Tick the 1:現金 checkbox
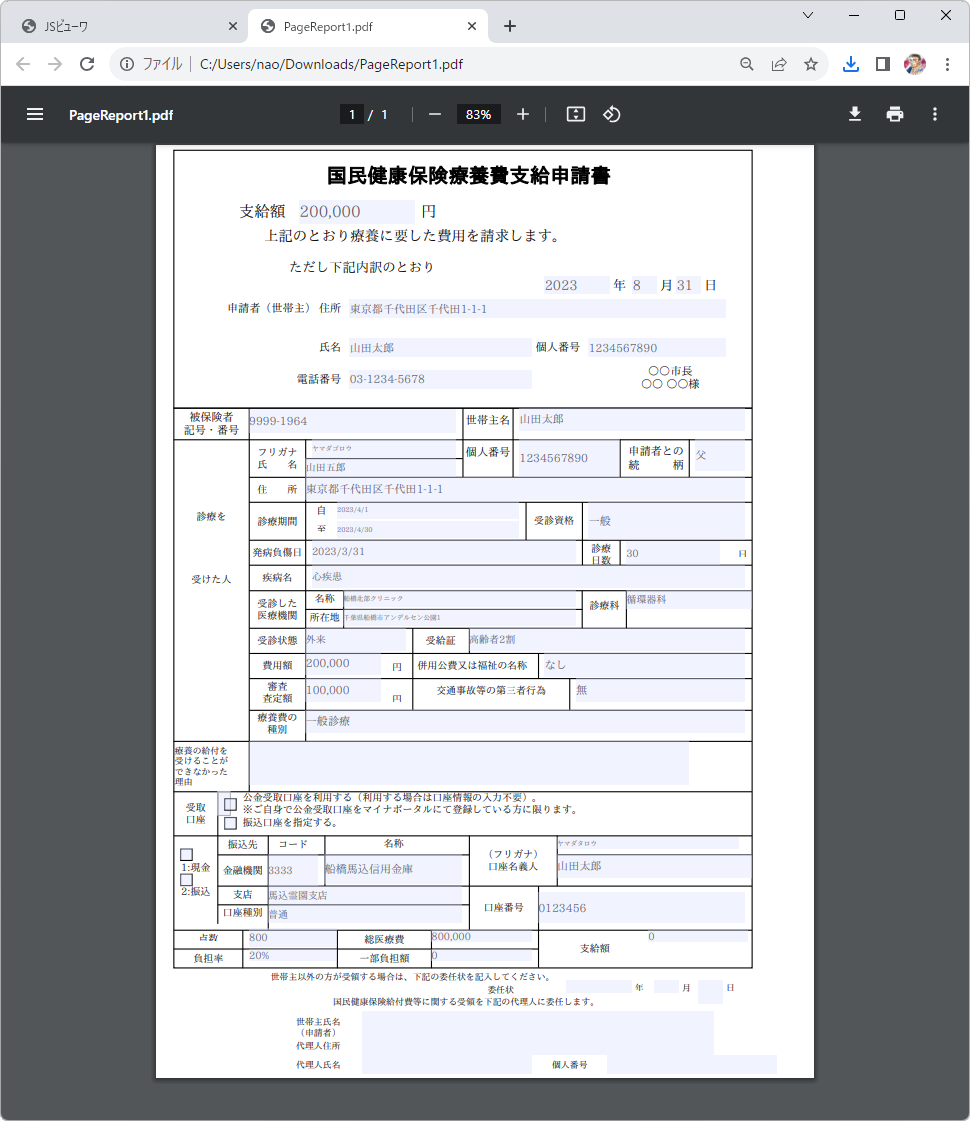 click(x=187, y=854)
